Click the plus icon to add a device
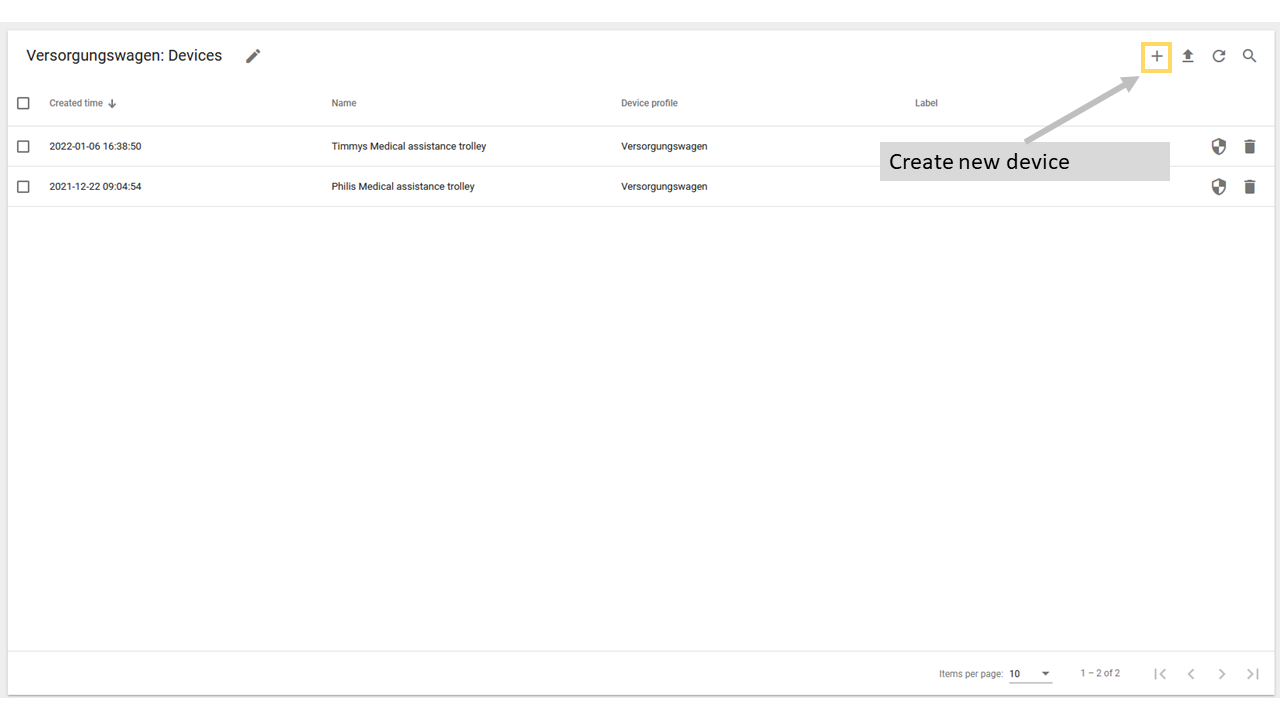 (x=1157, y=57)
